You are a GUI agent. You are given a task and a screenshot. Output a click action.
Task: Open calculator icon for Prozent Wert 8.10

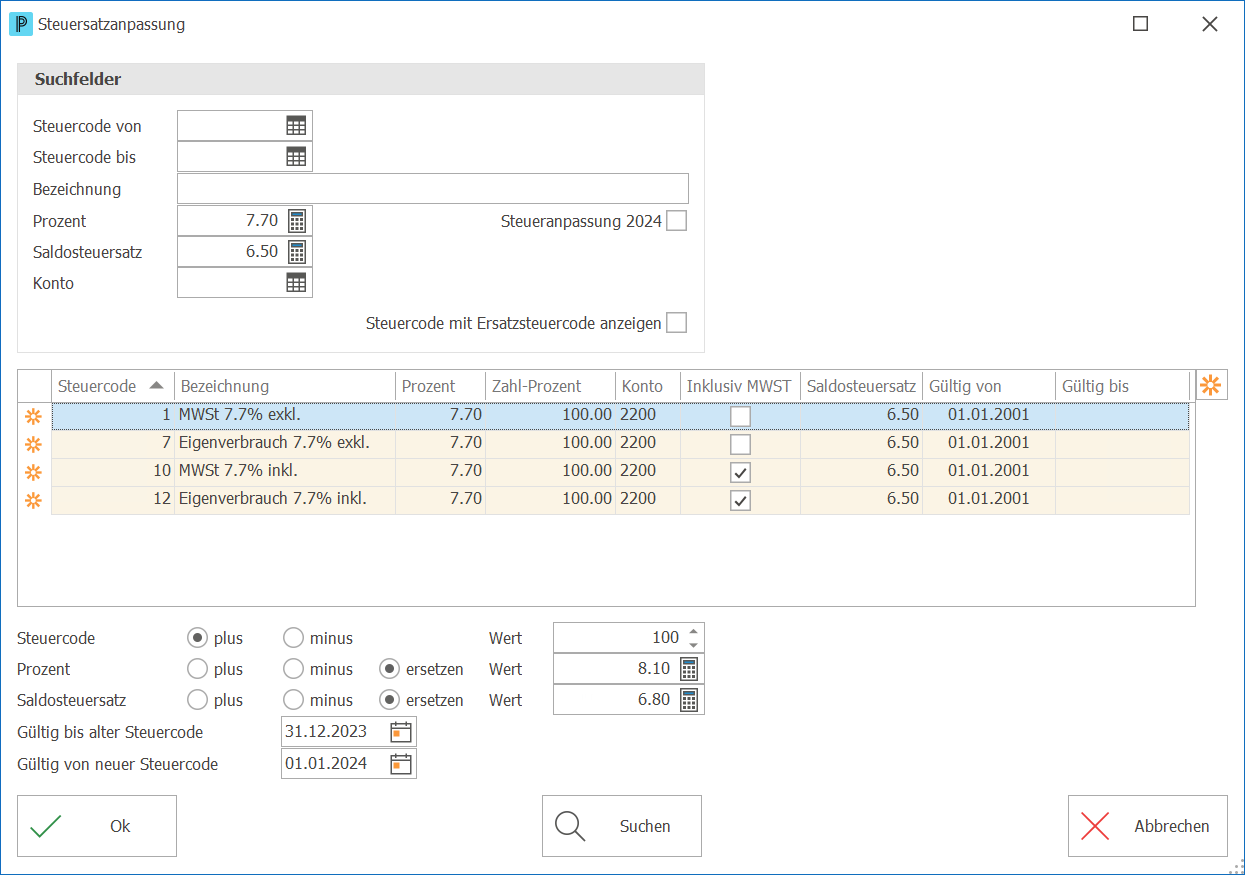[x=689, y=669]
